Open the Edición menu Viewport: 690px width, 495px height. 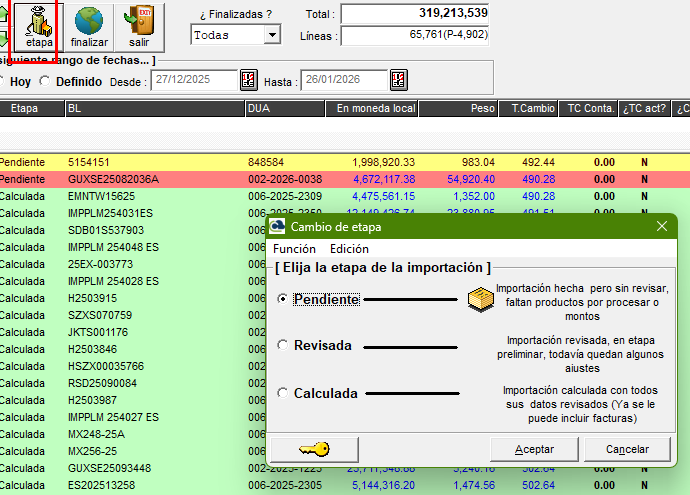349,249
